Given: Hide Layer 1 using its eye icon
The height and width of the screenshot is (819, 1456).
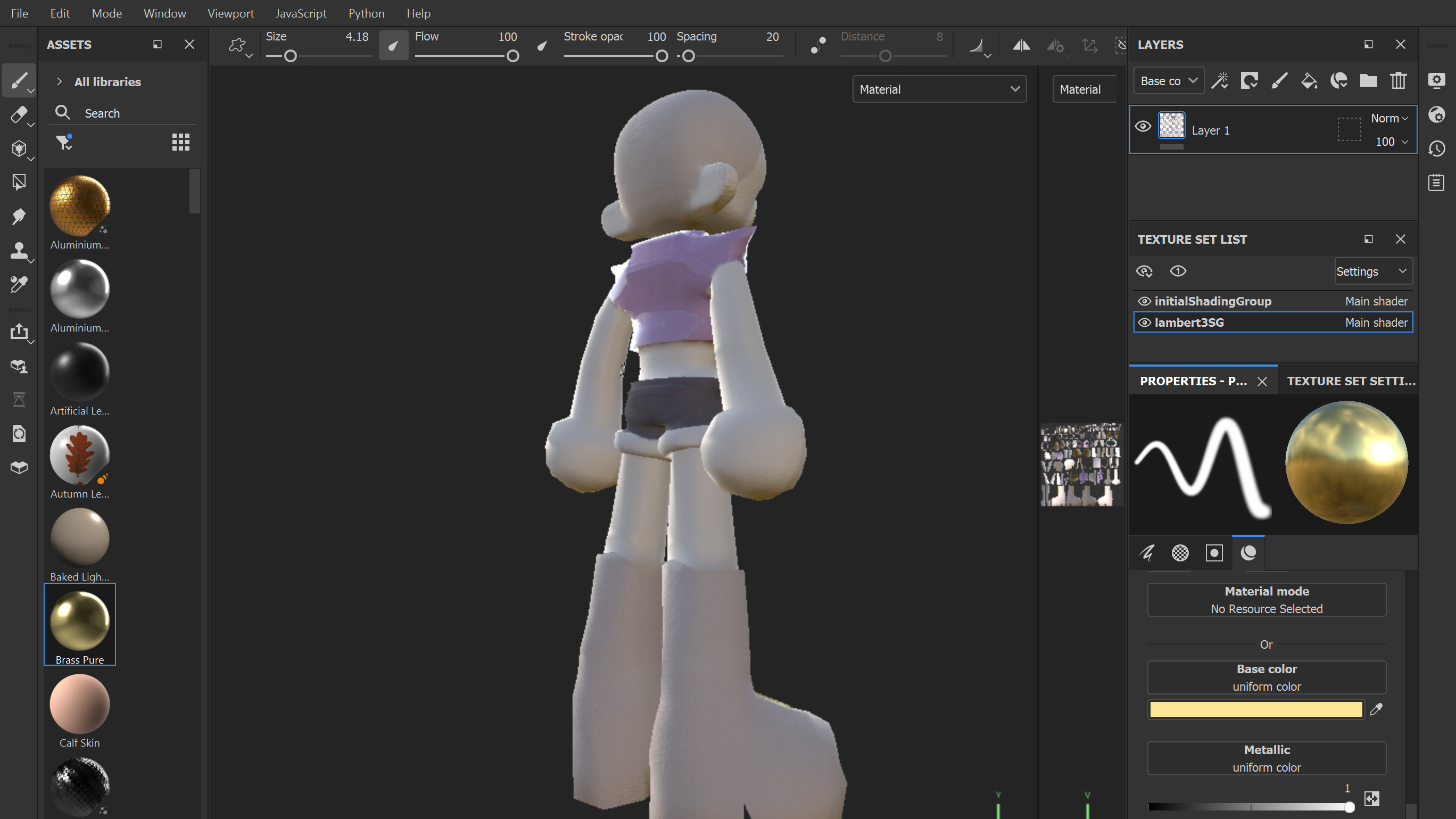Looking at the screenshot, I should pyautogui.click(x=1143, y=126).
